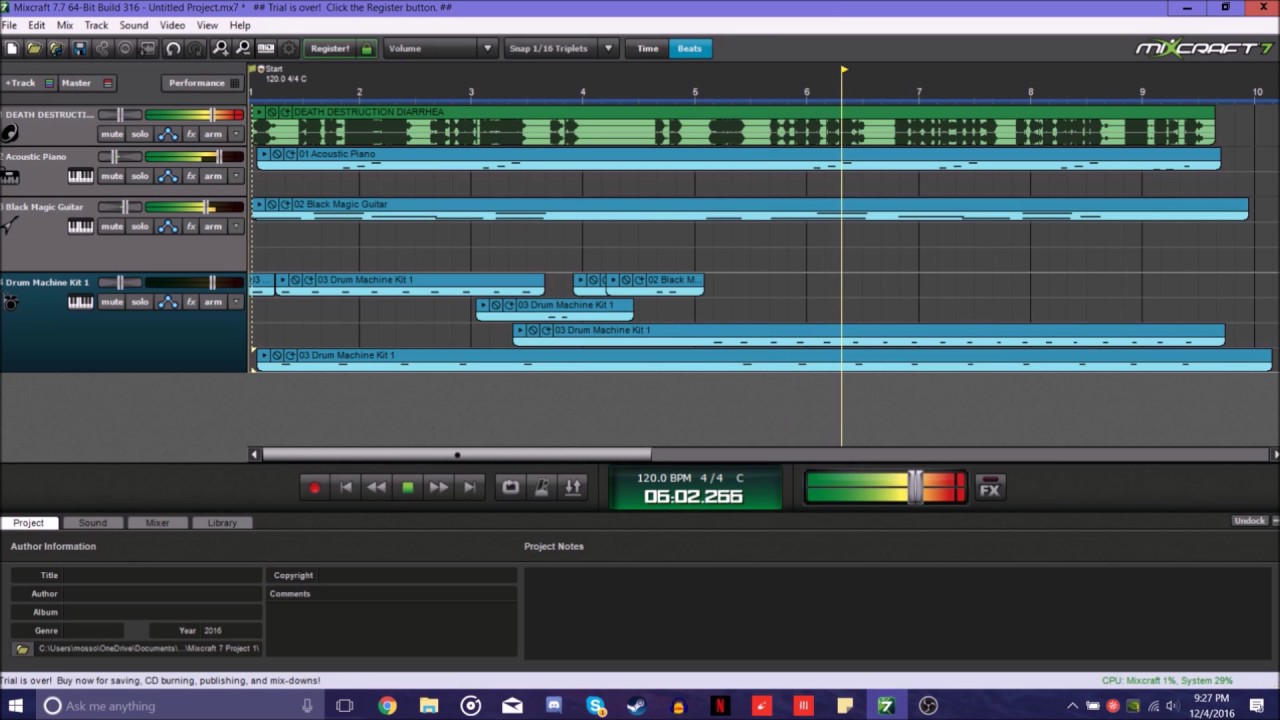1280x720 pixels.
Task: Solo the DEATH DESTRUCTI... track
Action: click(139, 134)
